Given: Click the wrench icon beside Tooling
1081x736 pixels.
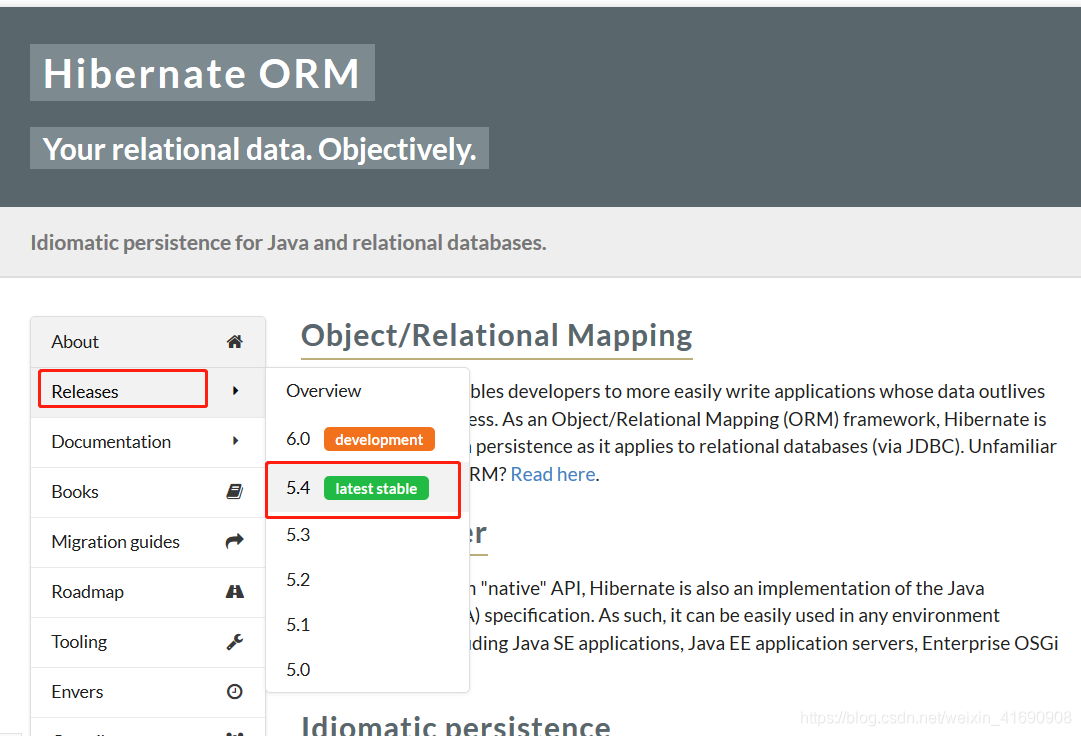Looking at the screenshot, I should [234, 642].
